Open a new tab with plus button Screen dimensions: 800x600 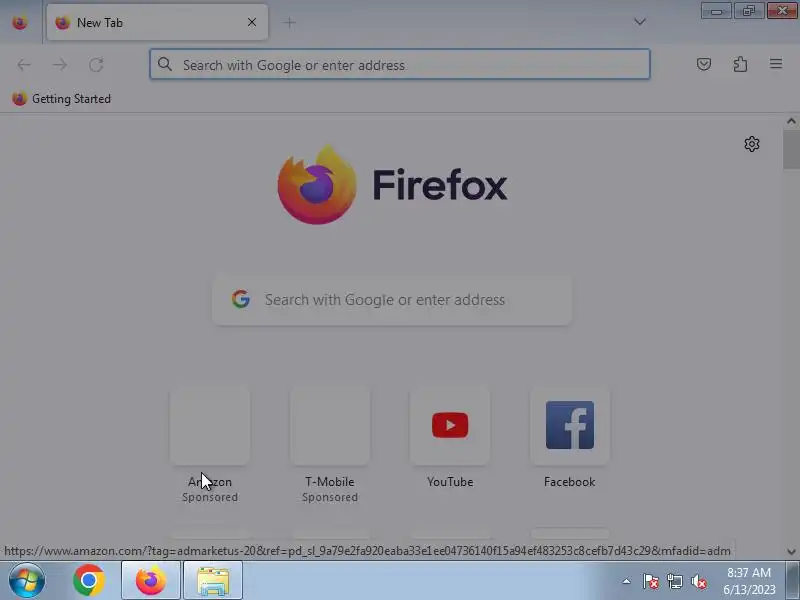(289, 22)
